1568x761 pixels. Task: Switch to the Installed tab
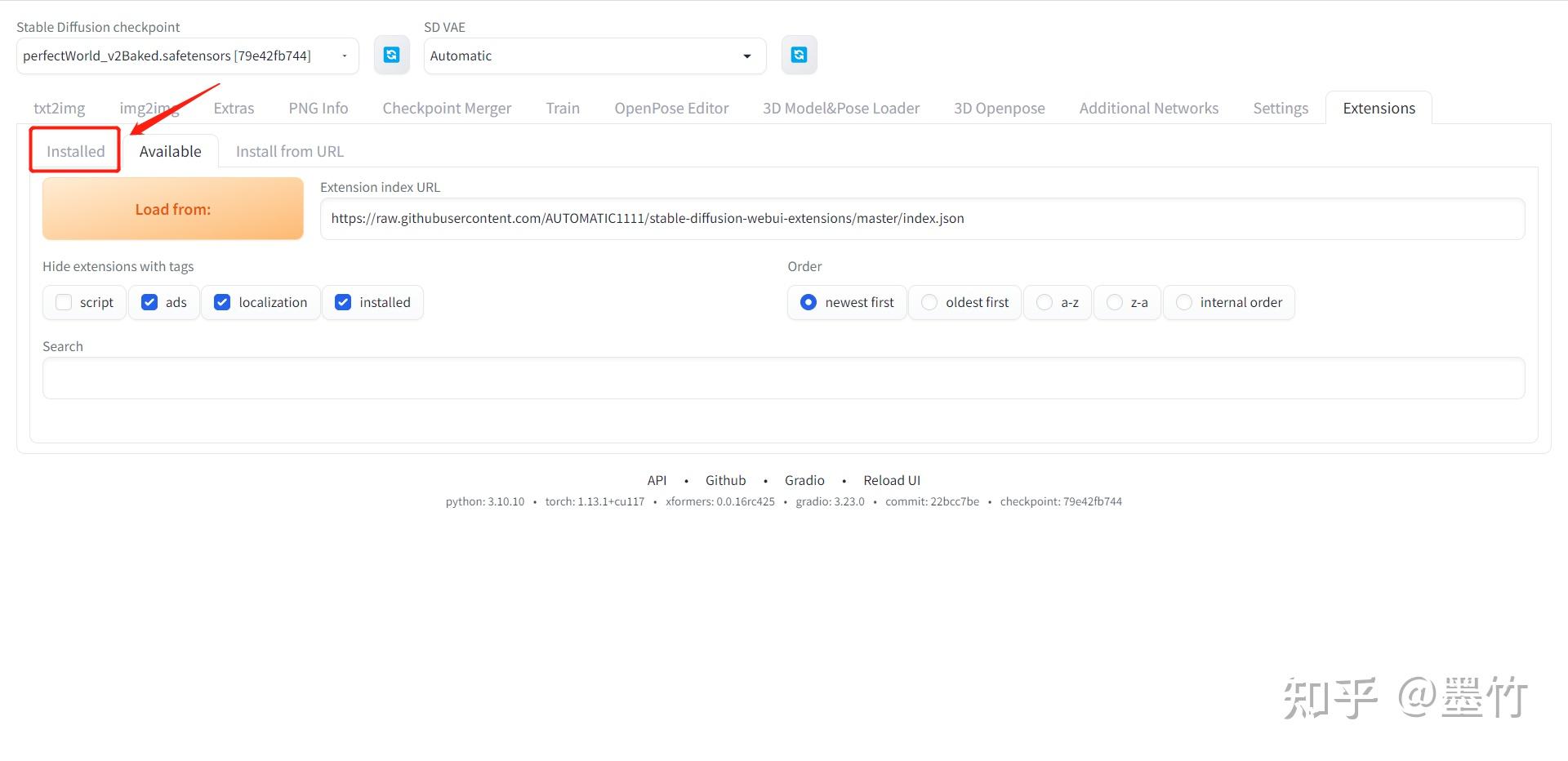(76, 150)
